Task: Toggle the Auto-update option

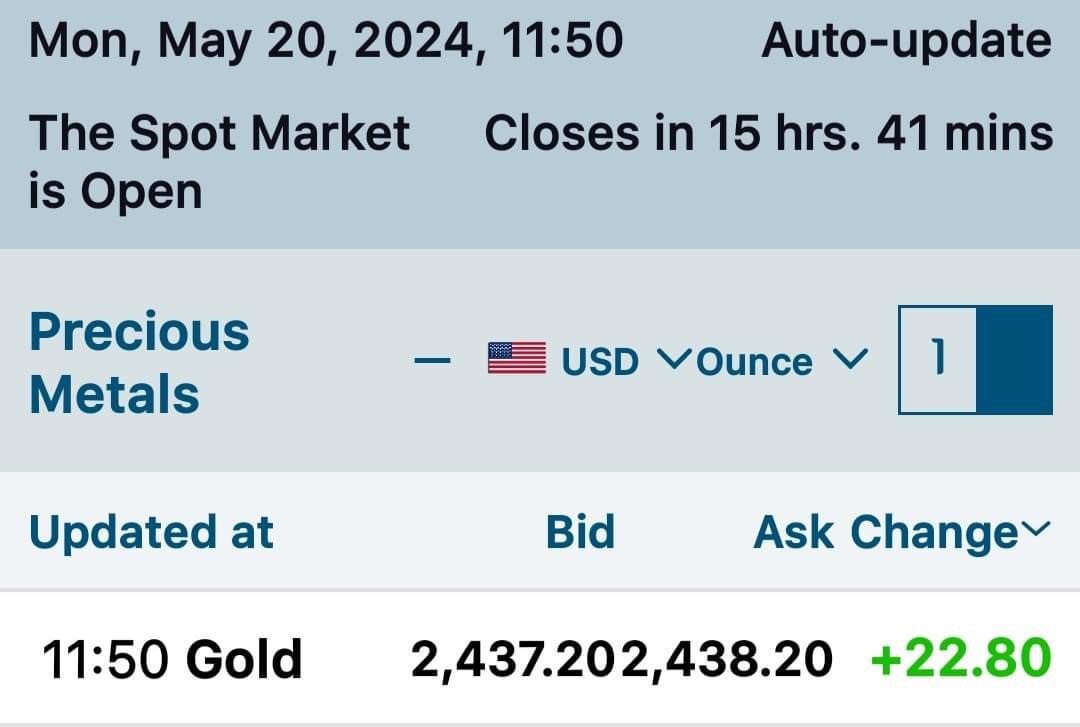Action: [x=906, y=42]
